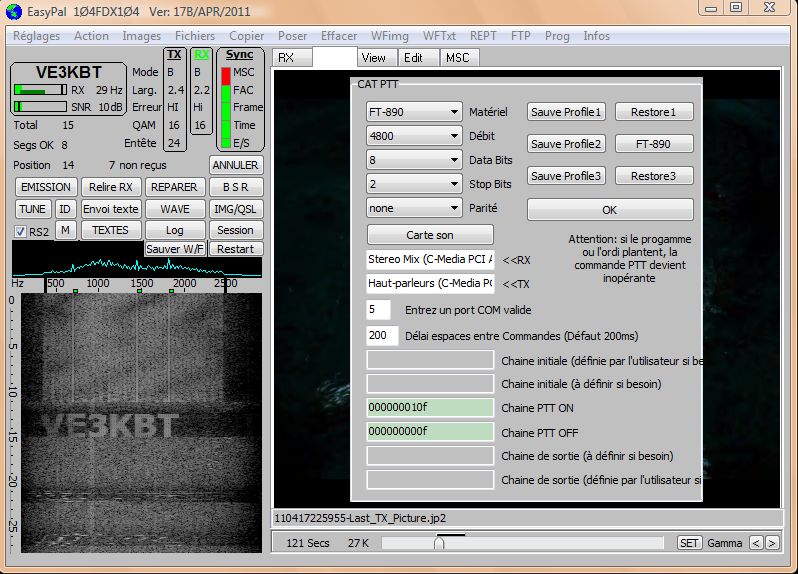
Task: Confirm CAT PTT dialog with OK
Action: click(x=610, y=210)
